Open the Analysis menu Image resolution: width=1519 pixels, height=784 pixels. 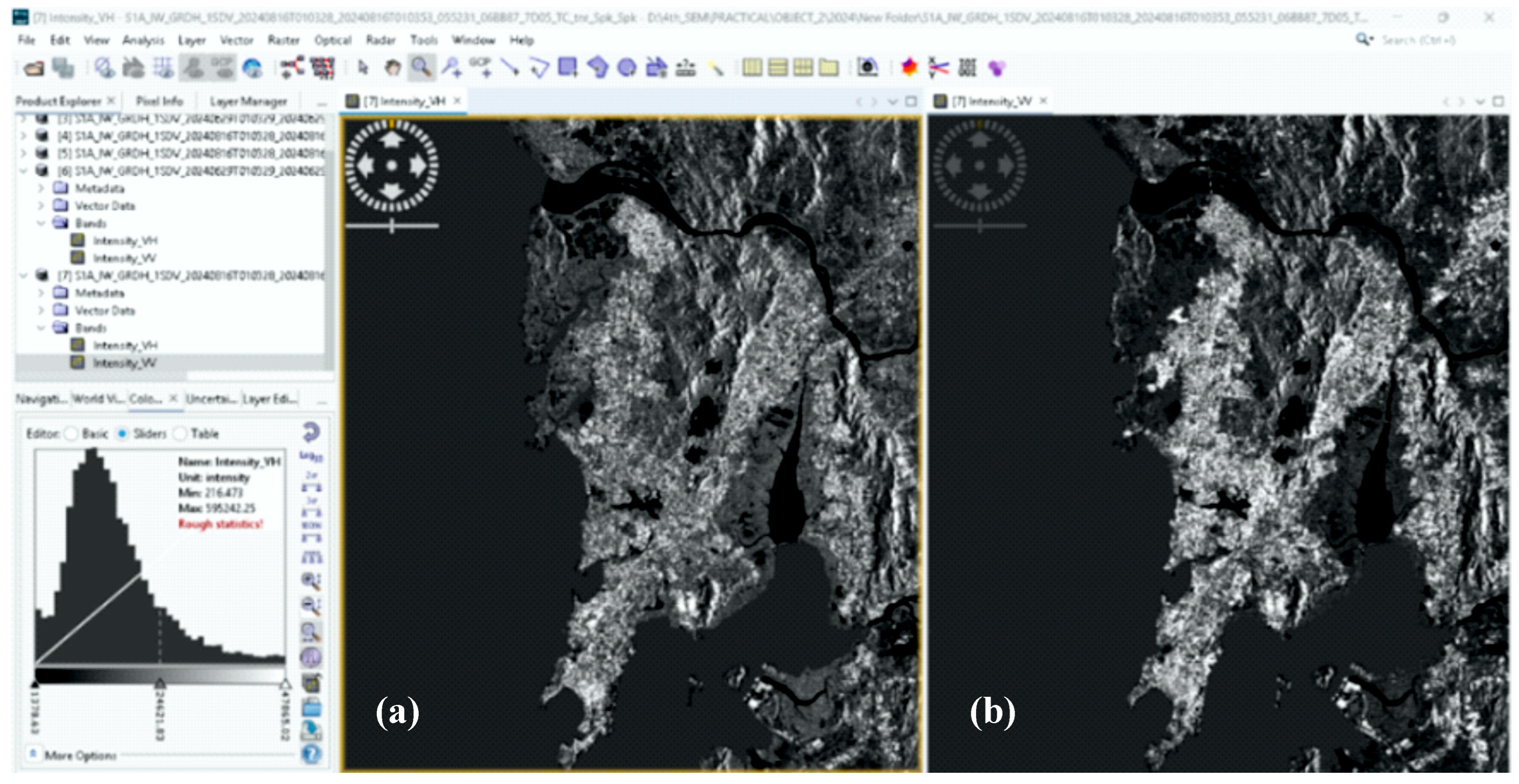[x=143, y=40]
